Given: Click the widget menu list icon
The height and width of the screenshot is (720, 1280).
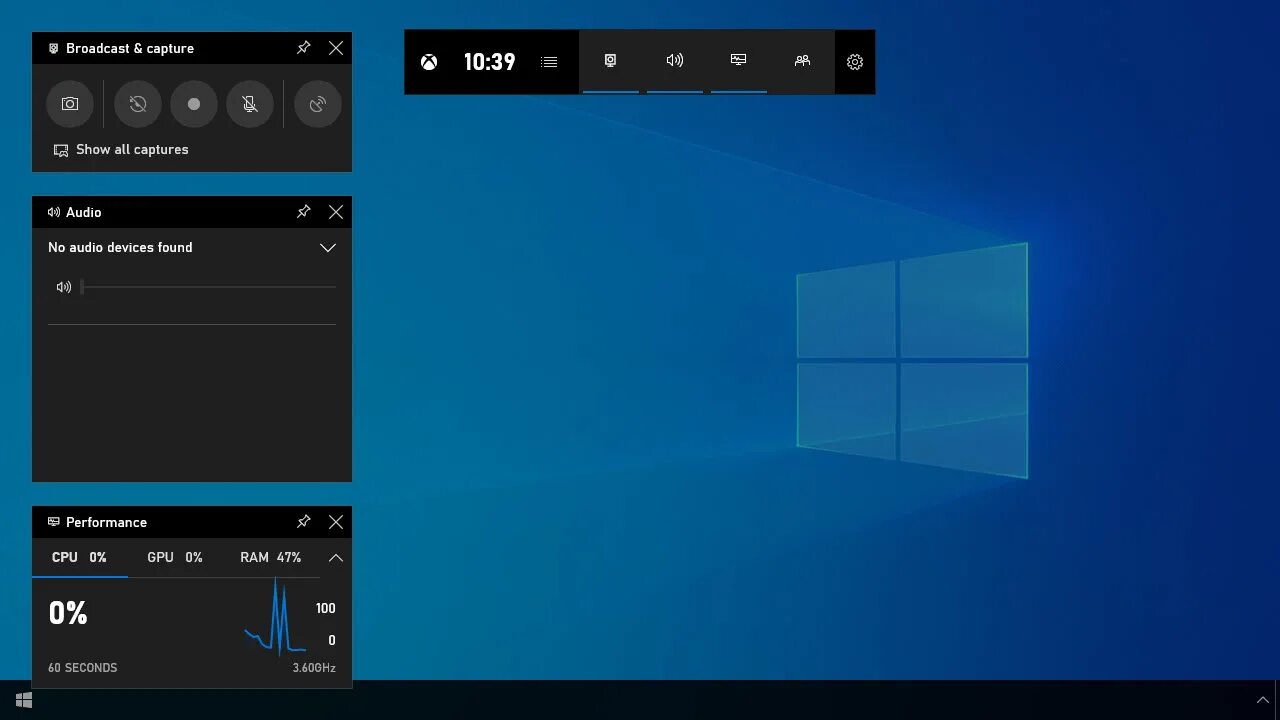Looking at the screenshot, I should [x=548, y=61].
